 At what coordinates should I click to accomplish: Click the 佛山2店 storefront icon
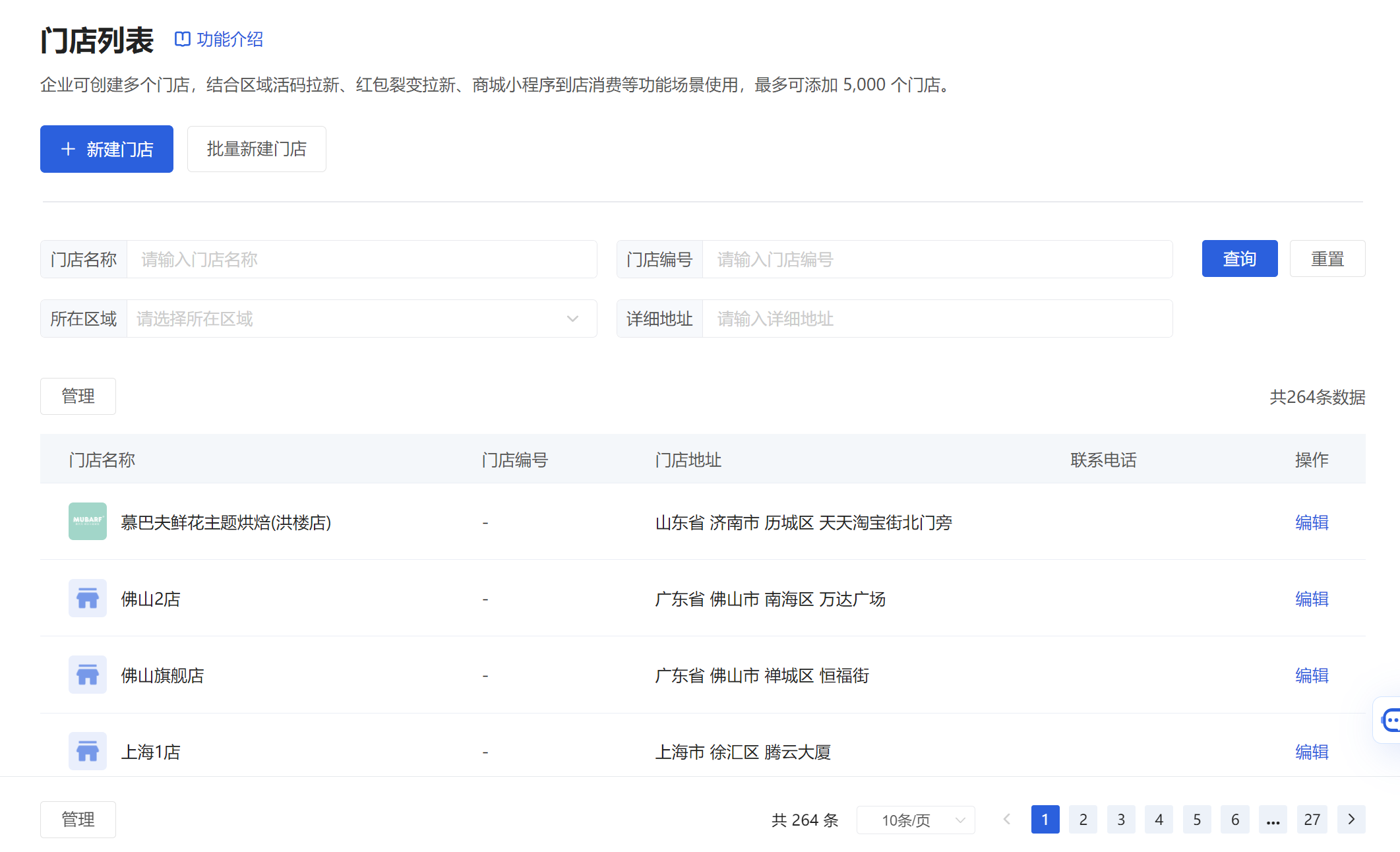[x=87, y=598]
